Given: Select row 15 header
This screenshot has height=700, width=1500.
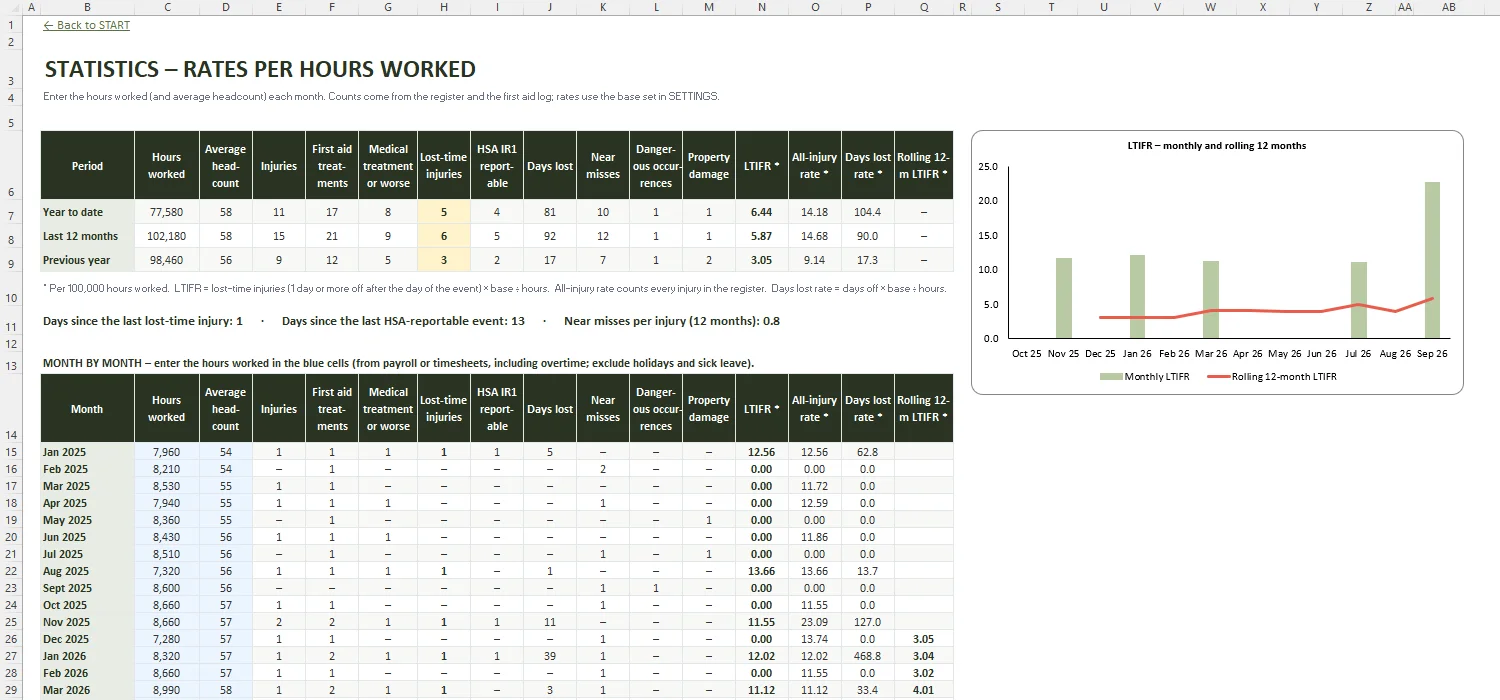Looking at the screenshot, I should click(10, 452).
